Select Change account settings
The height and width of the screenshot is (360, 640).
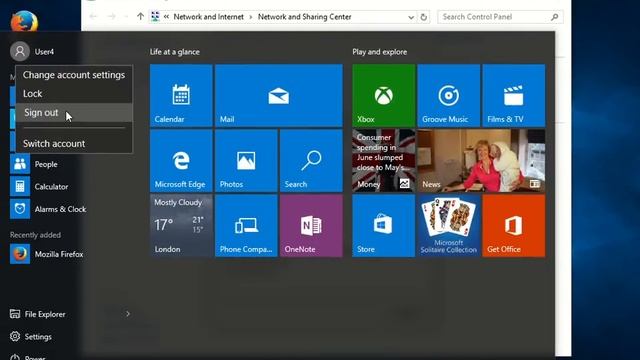coord(74,75)
